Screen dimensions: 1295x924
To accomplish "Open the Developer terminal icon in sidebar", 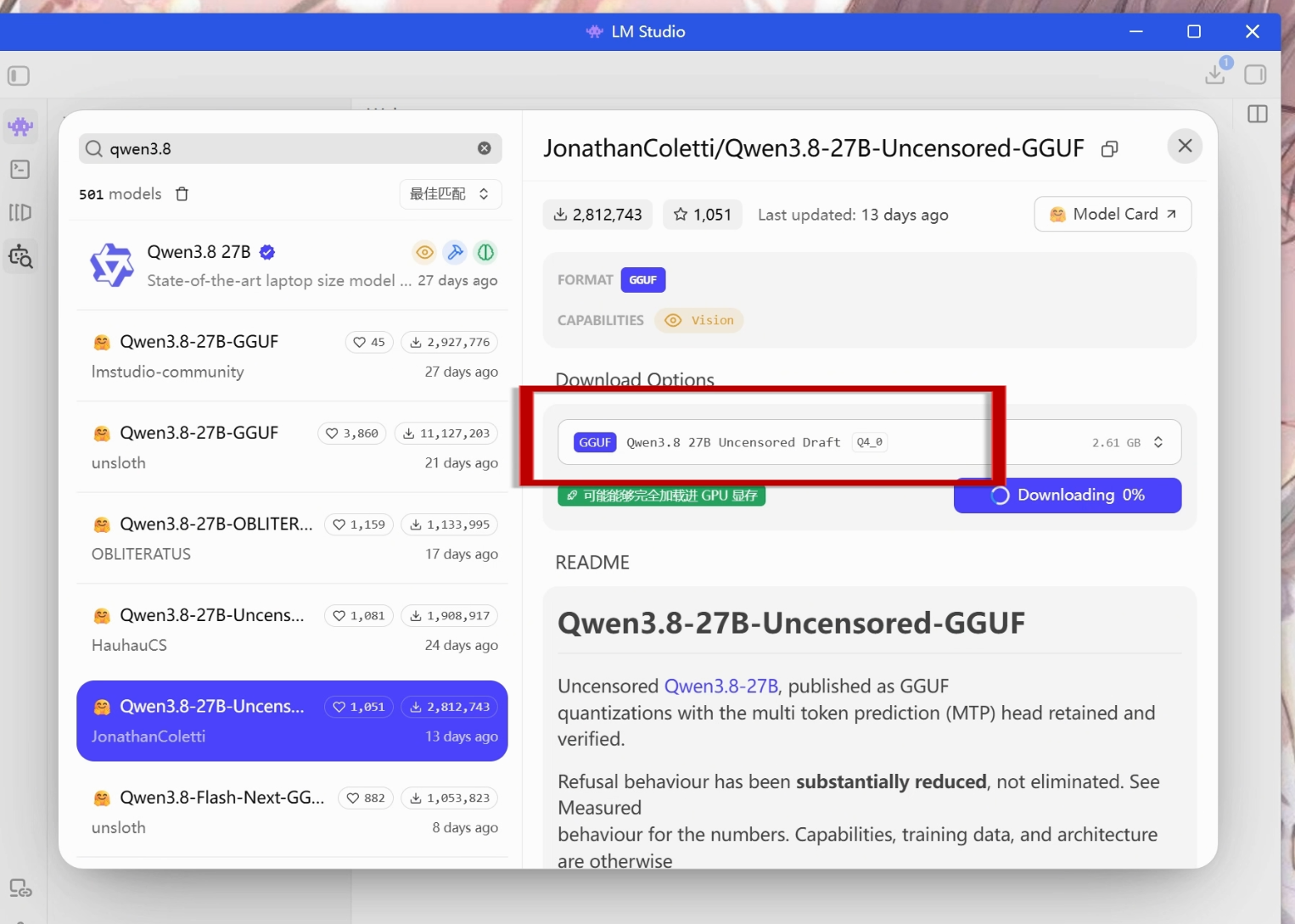I will (20, 170).
